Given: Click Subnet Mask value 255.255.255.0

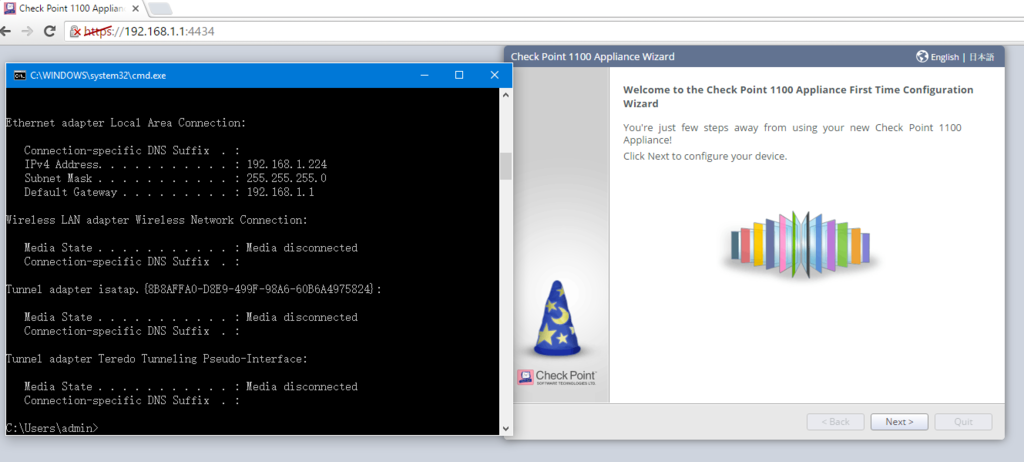Looking at the screenshot, I should coord(287,178).
